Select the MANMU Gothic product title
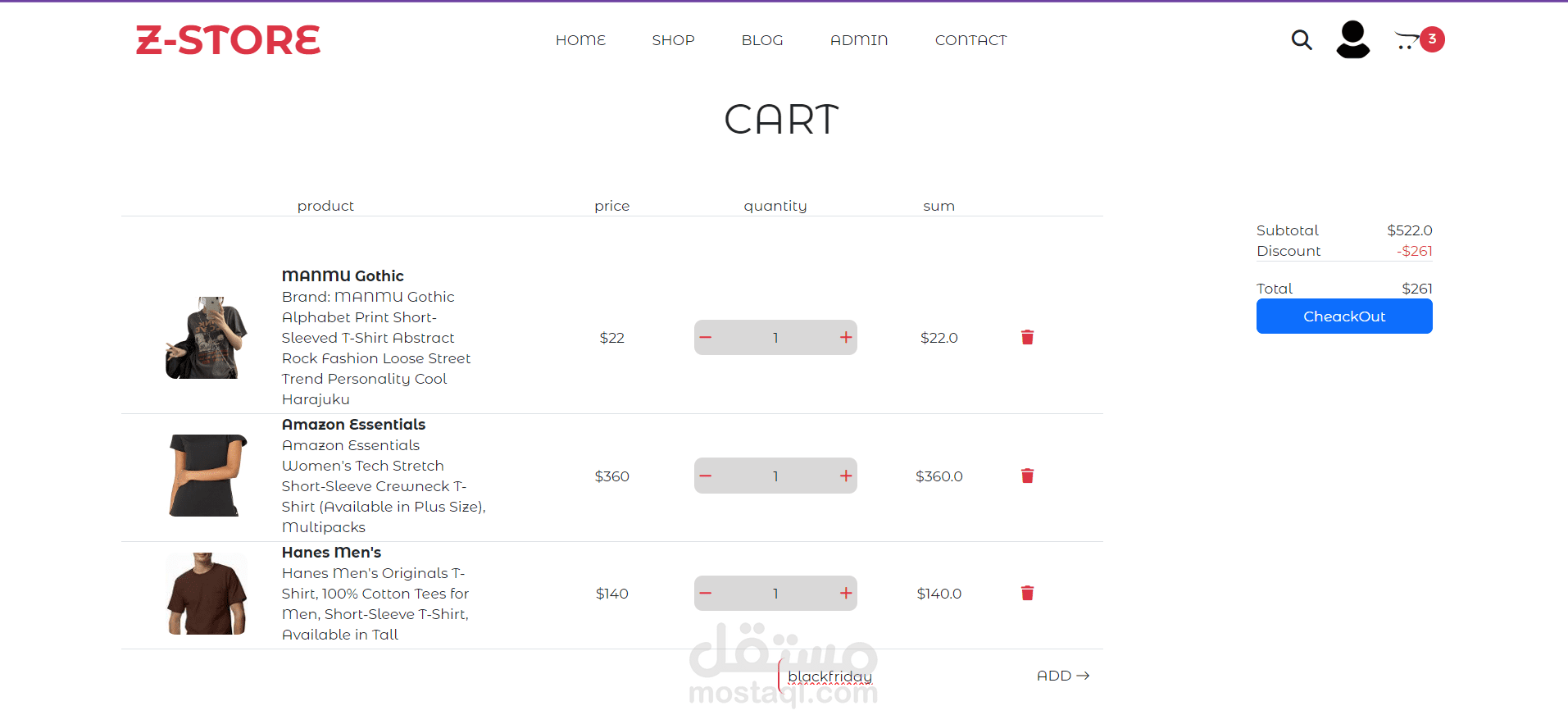This screenshot has height=724, width=1568. coord(343,275)
